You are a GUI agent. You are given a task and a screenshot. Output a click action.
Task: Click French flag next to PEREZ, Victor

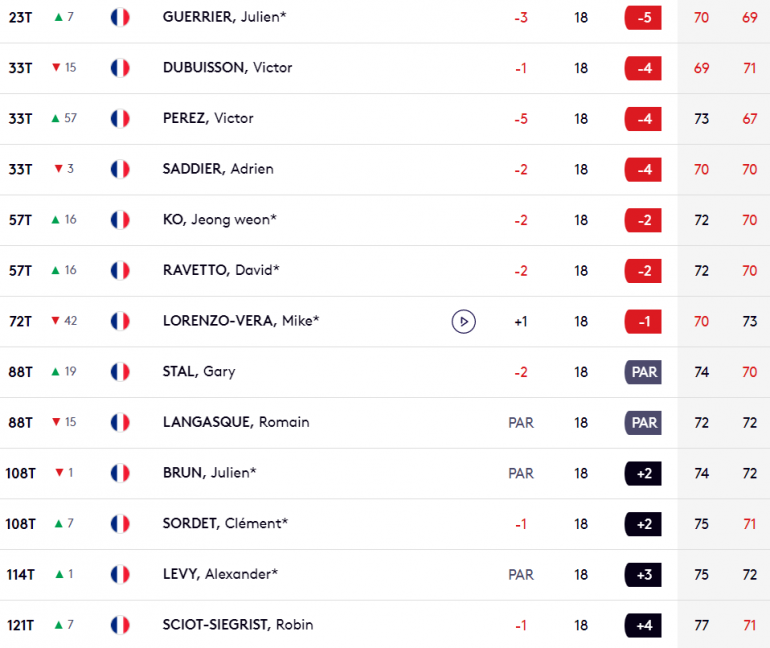point(120,118)
